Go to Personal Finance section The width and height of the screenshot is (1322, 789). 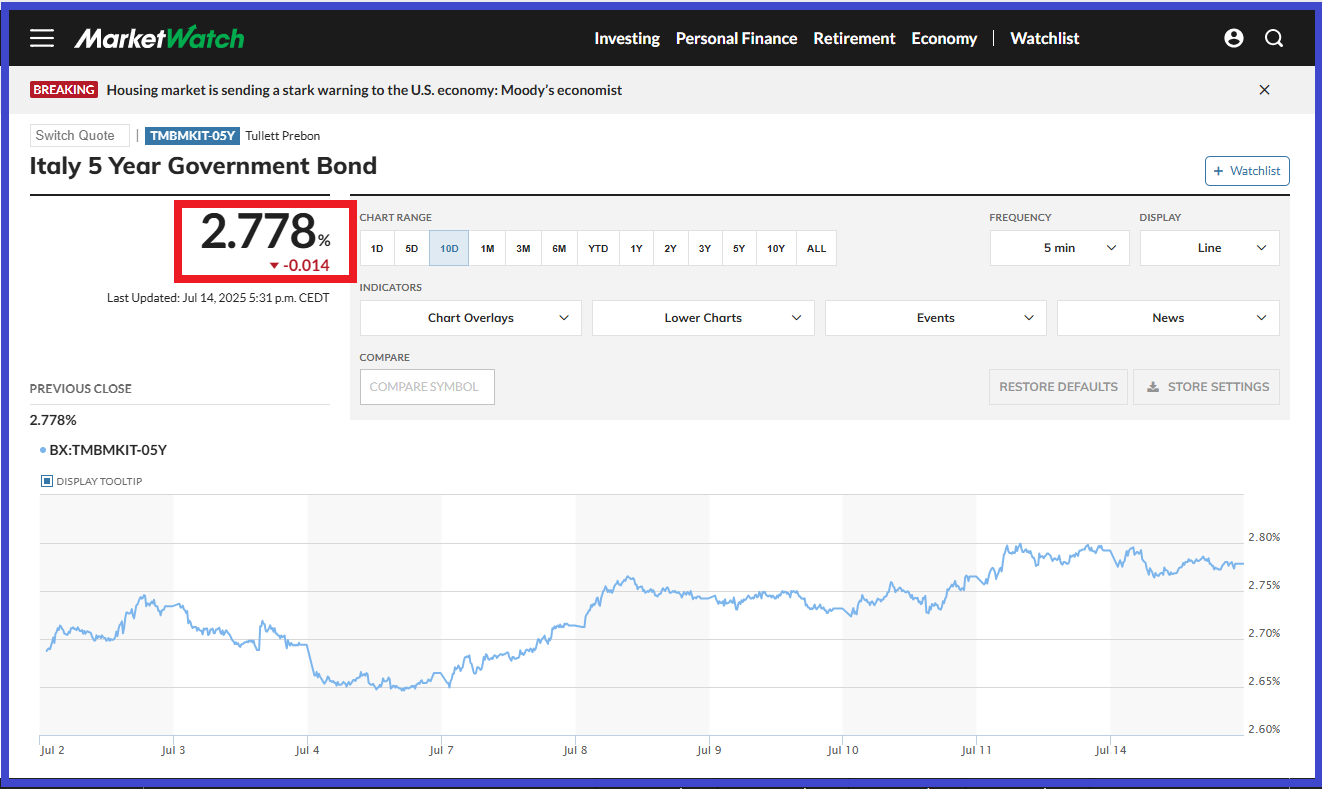(736, 38)
